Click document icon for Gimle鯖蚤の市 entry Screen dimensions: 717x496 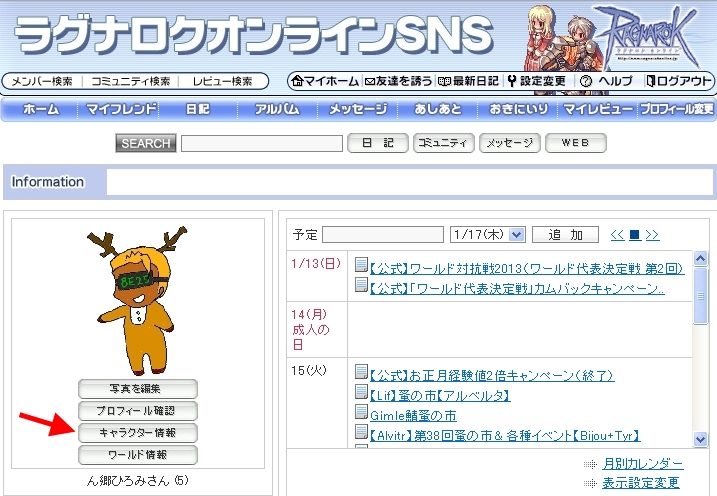click(361, 412)
